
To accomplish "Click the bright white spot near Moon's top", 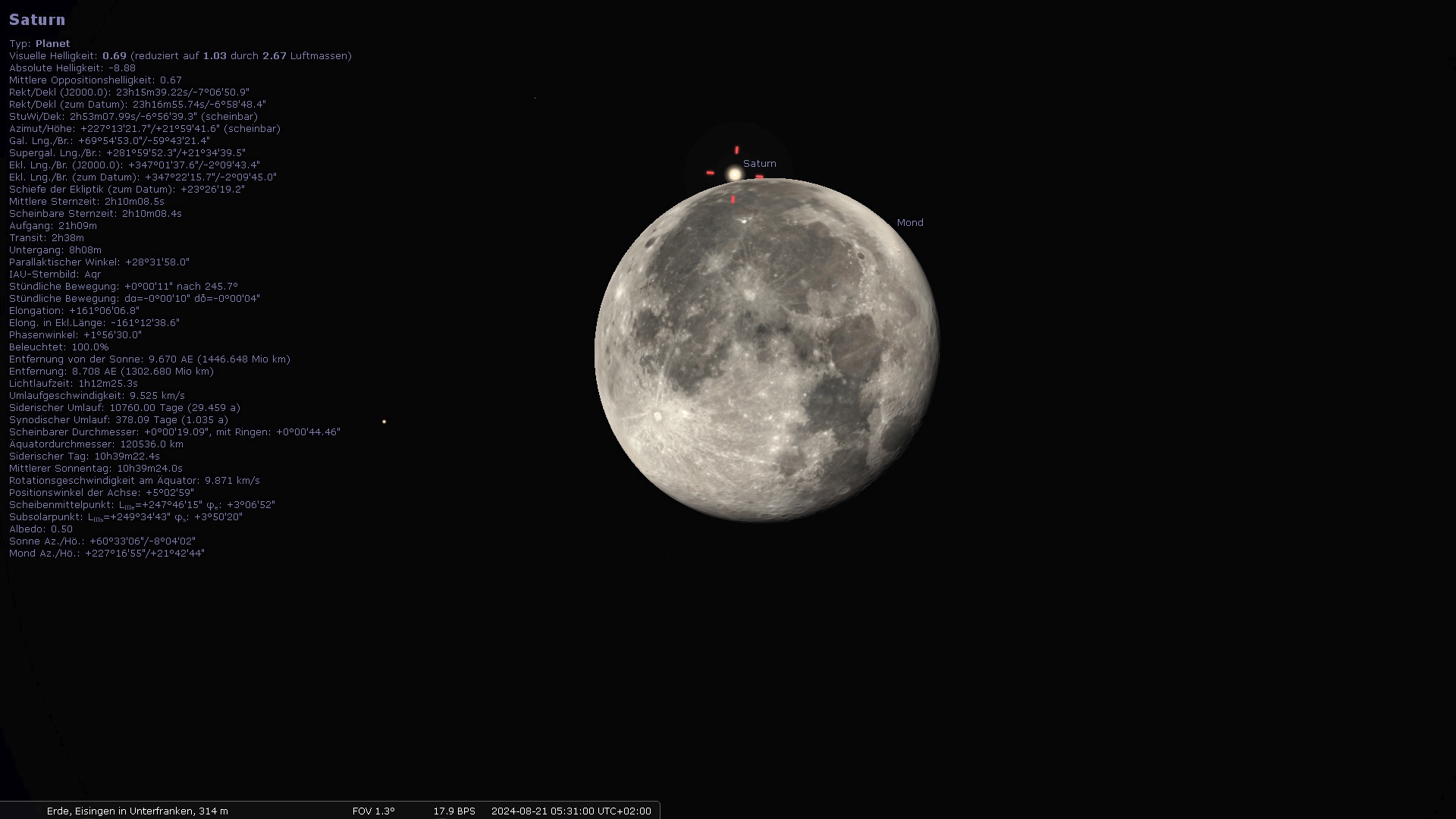I will 743,221.
